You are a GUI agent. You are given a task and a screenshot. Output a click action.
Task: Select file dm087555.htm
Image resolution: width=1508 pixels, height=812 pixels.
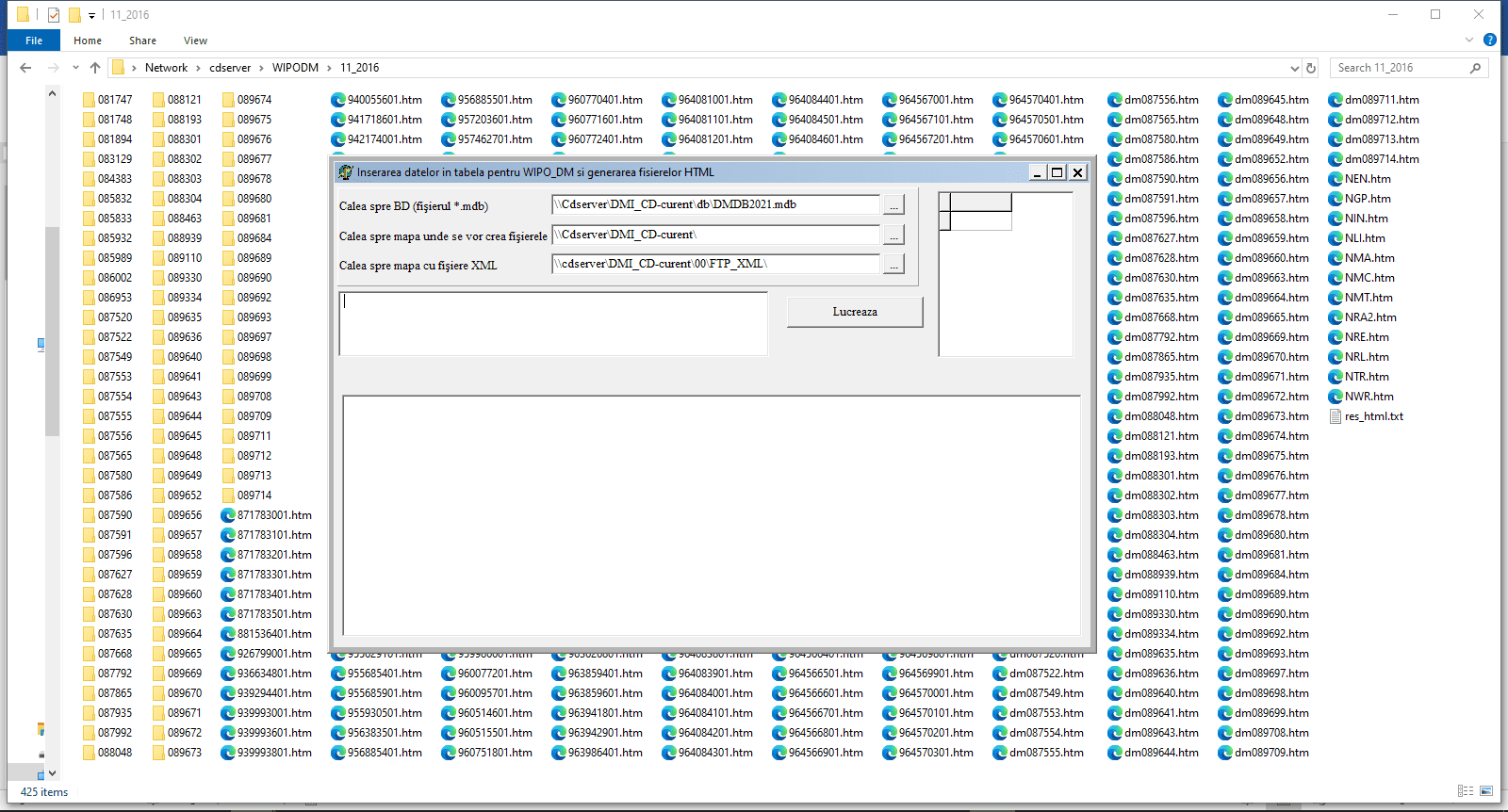tap(1038, 753)
